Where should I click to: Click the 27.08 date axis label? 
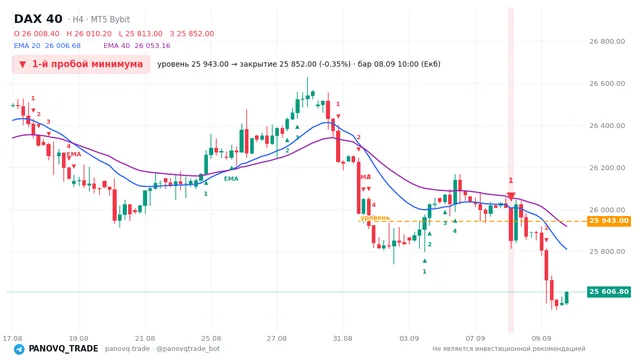[277, 338]
